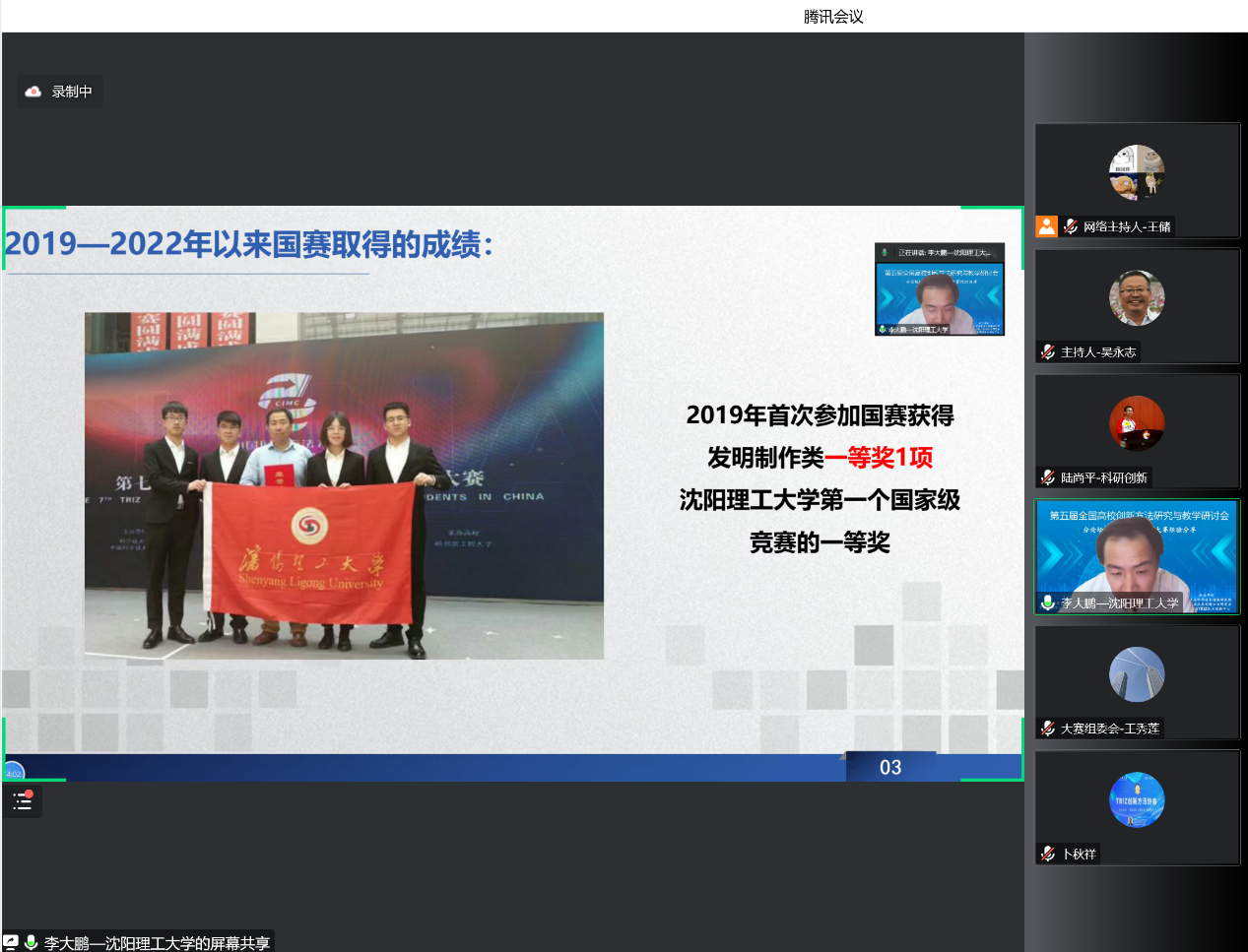This screenshot has width=1248, height=952.
Task: Click the orange host badge next to 网络主持人-王储
Action: 1046,226
